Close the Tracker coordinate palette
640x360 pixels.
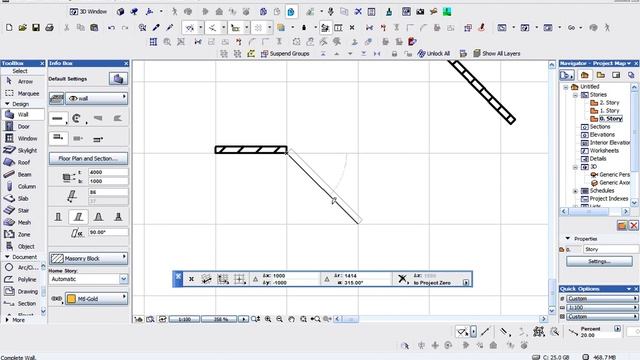(x=178, y=276)
